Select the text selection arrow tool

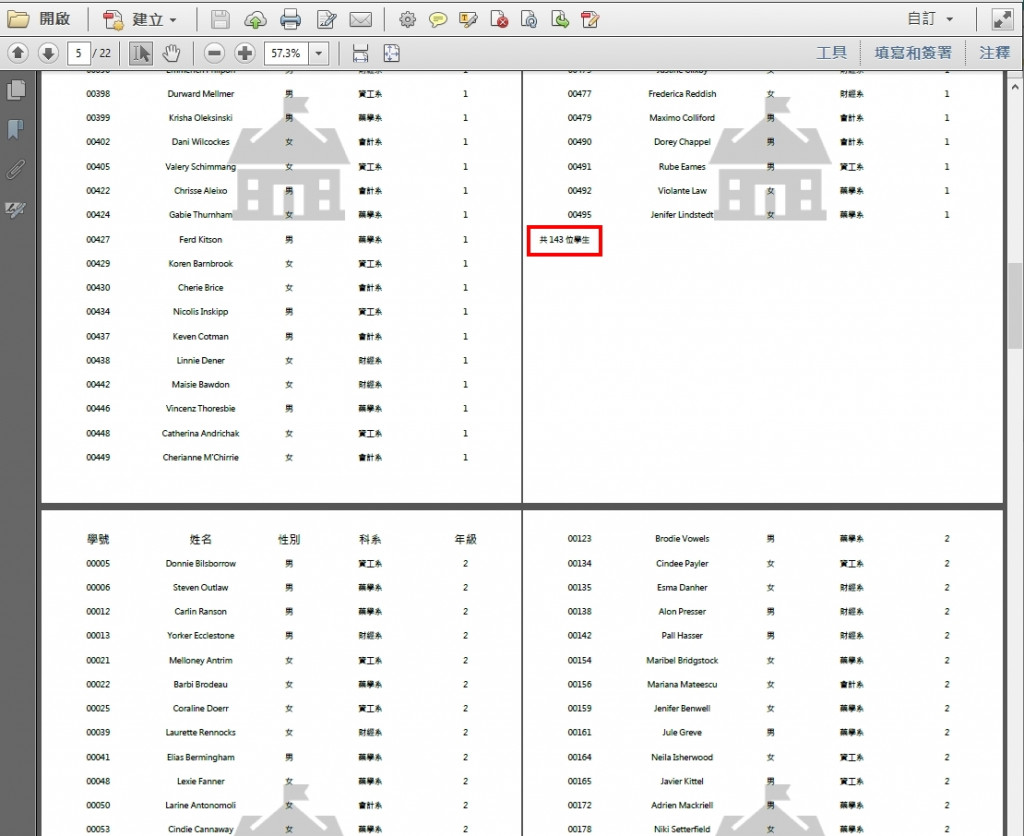coord(140,53)
